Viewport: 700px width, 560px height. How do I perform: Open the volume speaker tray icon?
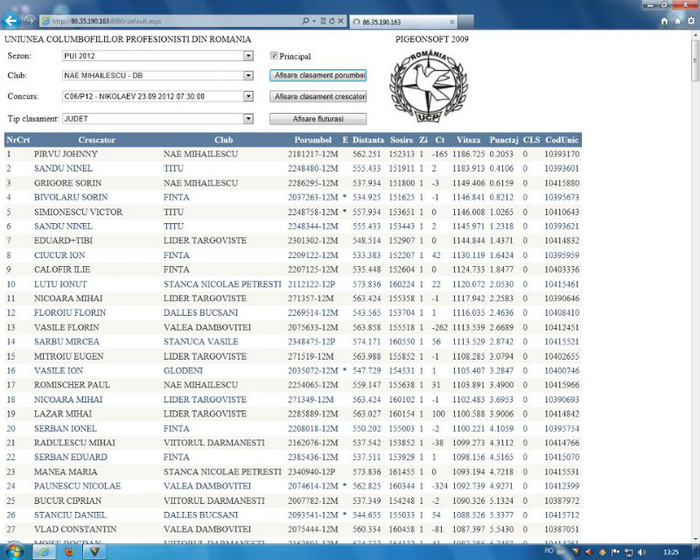click(x=642, y=552)
